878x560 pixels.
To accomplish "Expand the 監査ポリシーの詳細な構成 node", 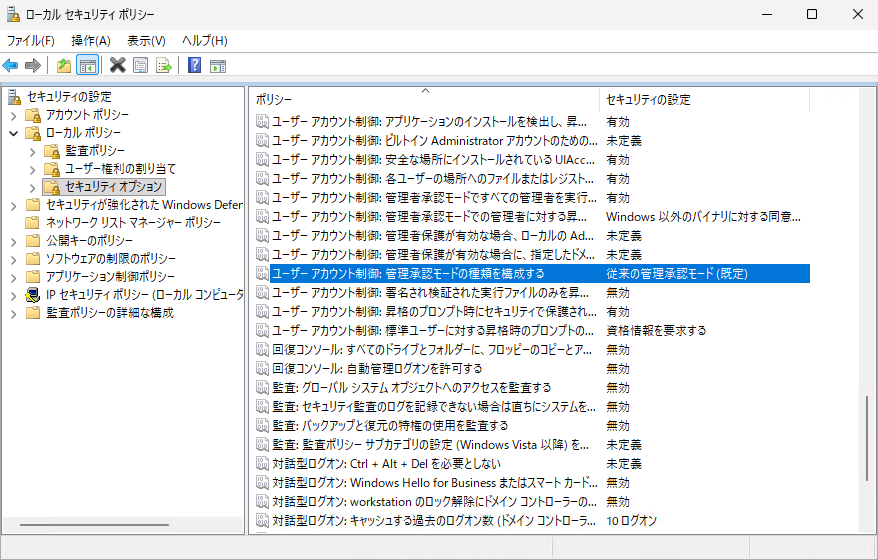I will pyautogui.click(x=14, y=314).
